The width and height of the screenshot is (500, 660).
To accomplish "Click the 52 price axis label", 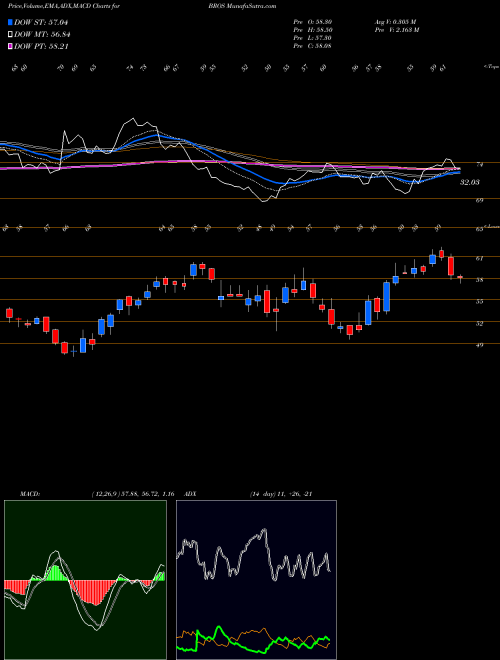I will click(x=479, y=324).
